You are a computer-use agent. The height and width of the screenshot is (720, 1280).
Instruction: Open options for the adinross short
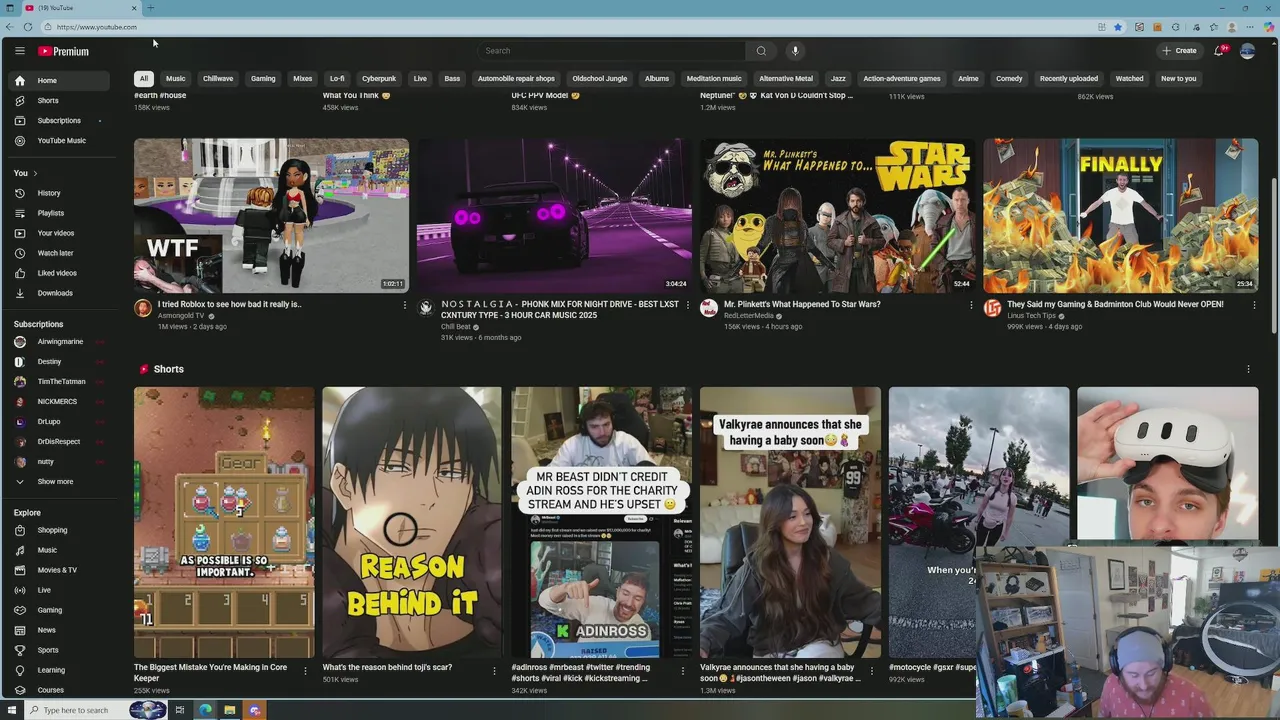click(x=683, y=670)
